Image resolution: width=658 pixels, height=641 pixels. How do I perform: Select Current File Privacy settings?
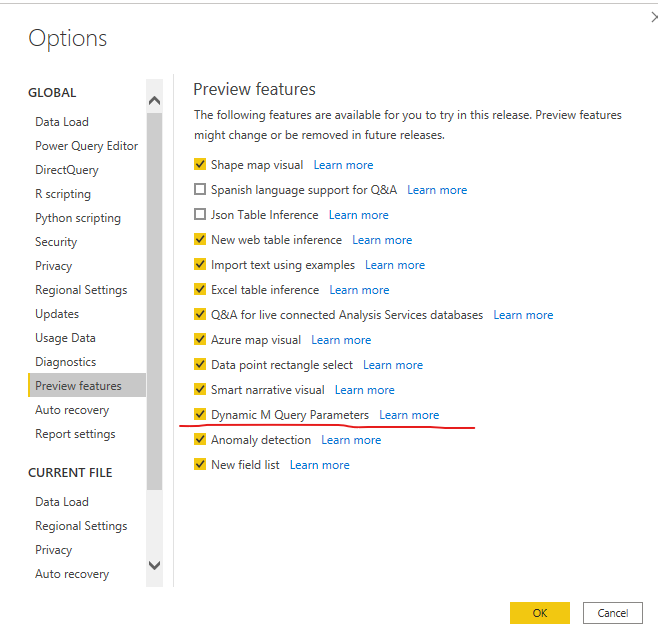click(x=54, y=549)
